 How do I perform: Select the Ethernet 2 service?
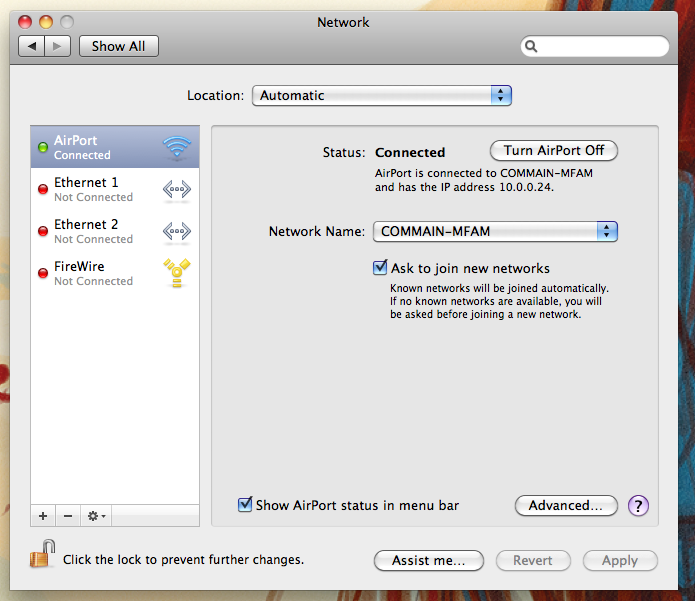(x=115, y=231)
